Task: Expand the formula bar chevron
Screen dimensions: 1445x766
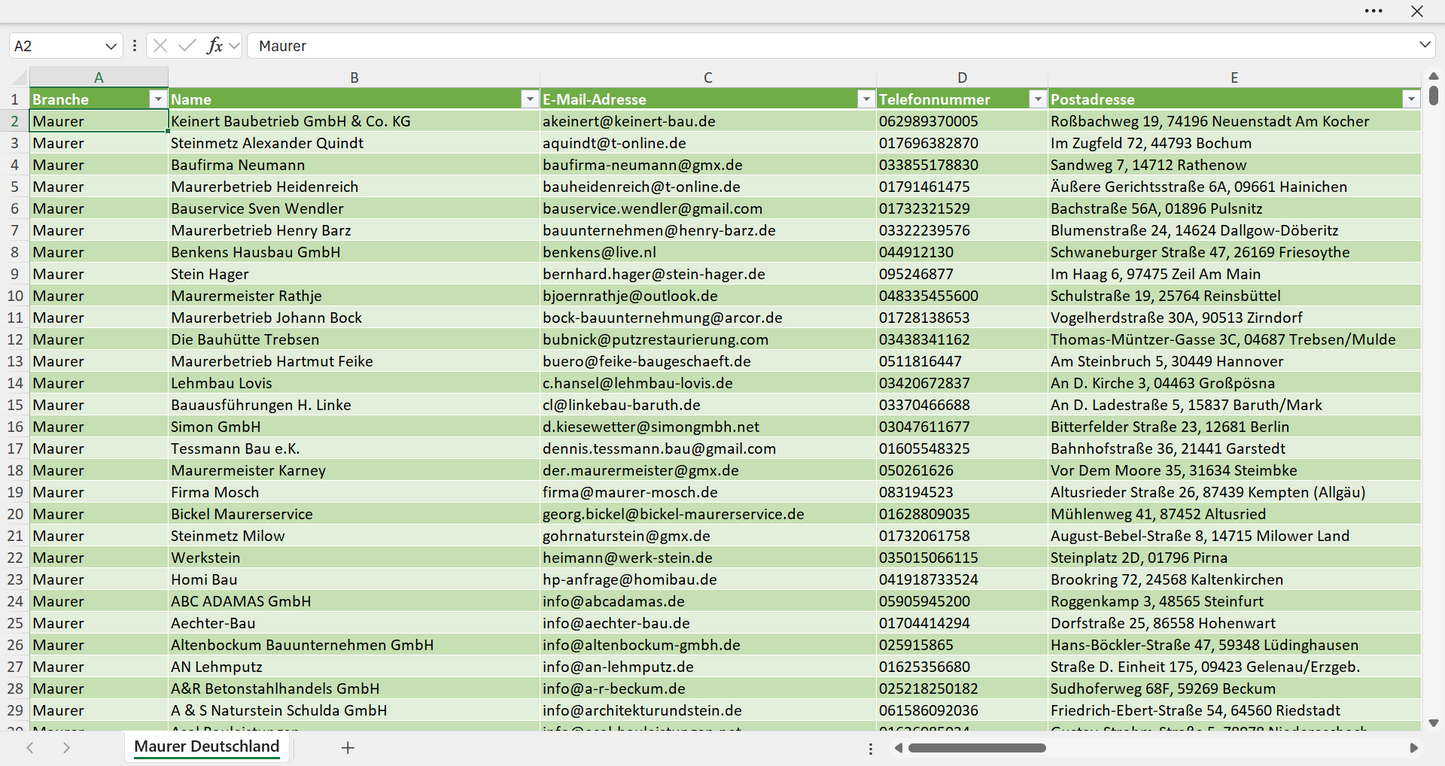Action: tap(1425, 45)
